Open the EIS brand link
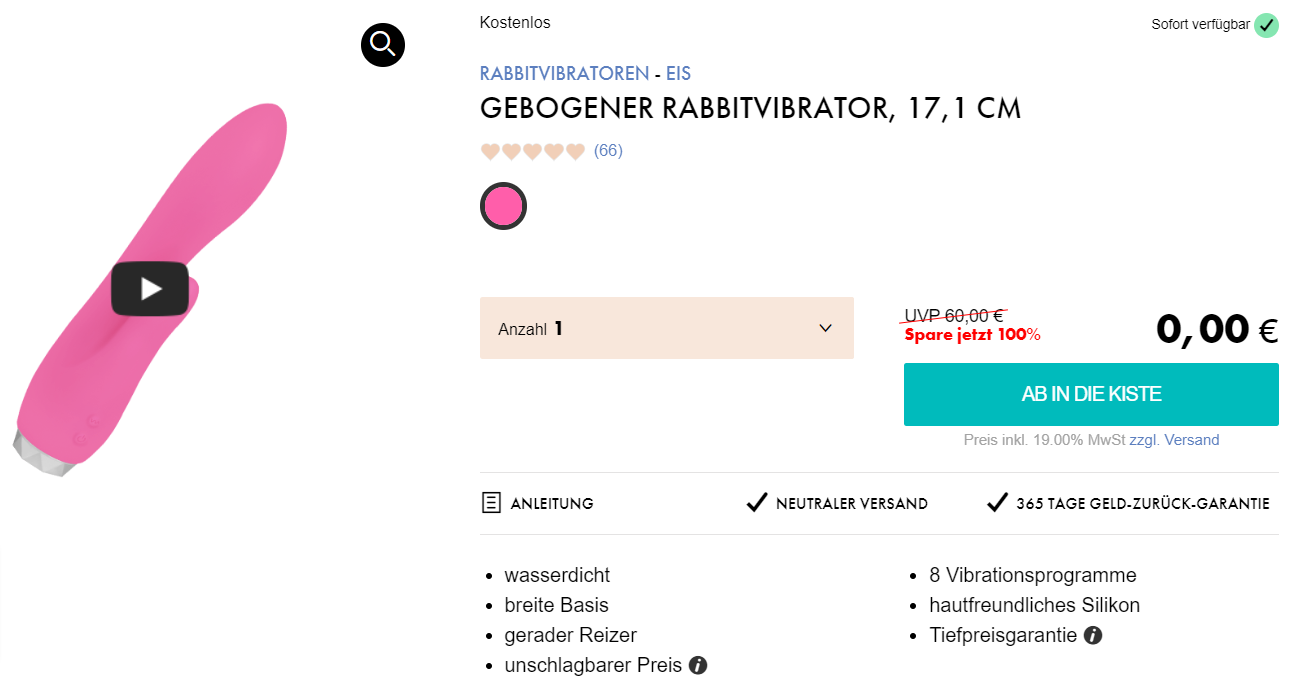Screen dimensions: 1292x682 point(678,74)
